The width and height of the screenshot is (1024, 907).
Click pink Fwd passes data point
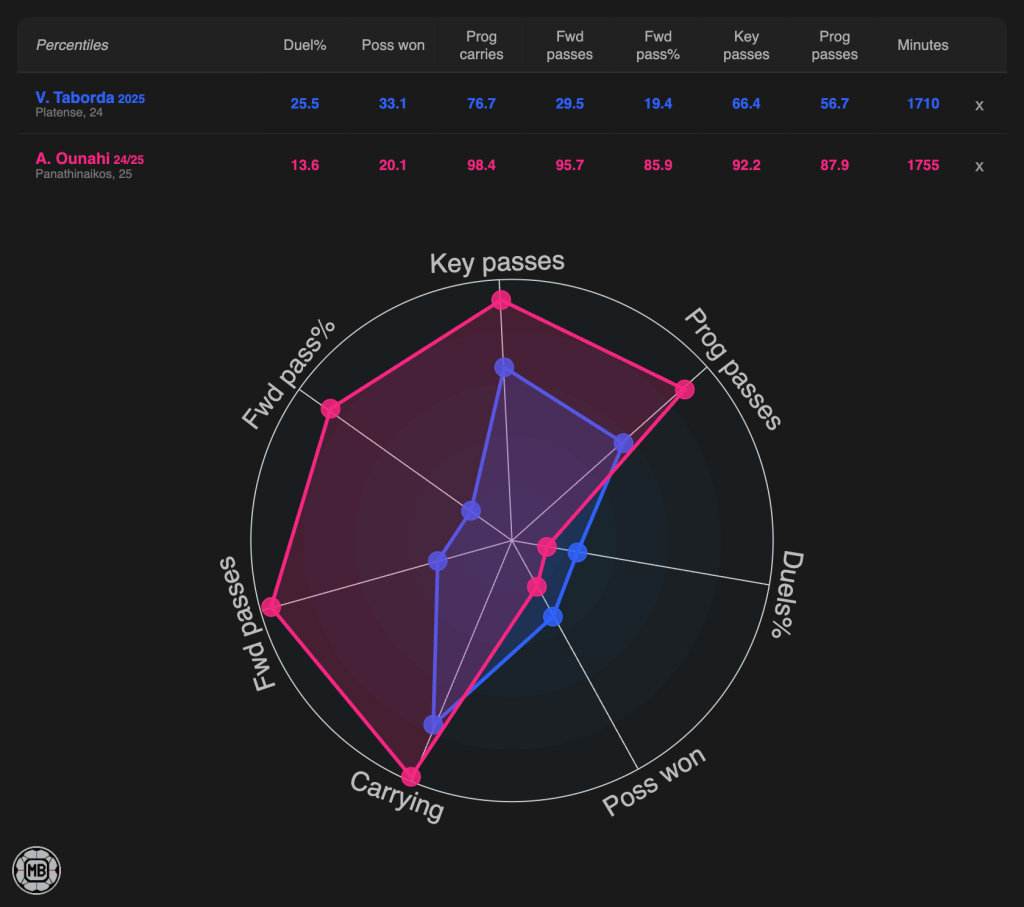pos(271,607)
